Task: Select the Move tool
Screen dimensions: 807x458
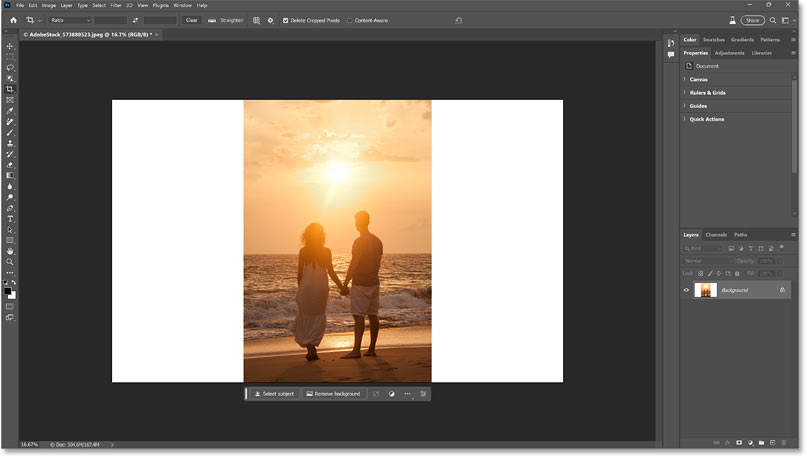Action: click(10, 46)
